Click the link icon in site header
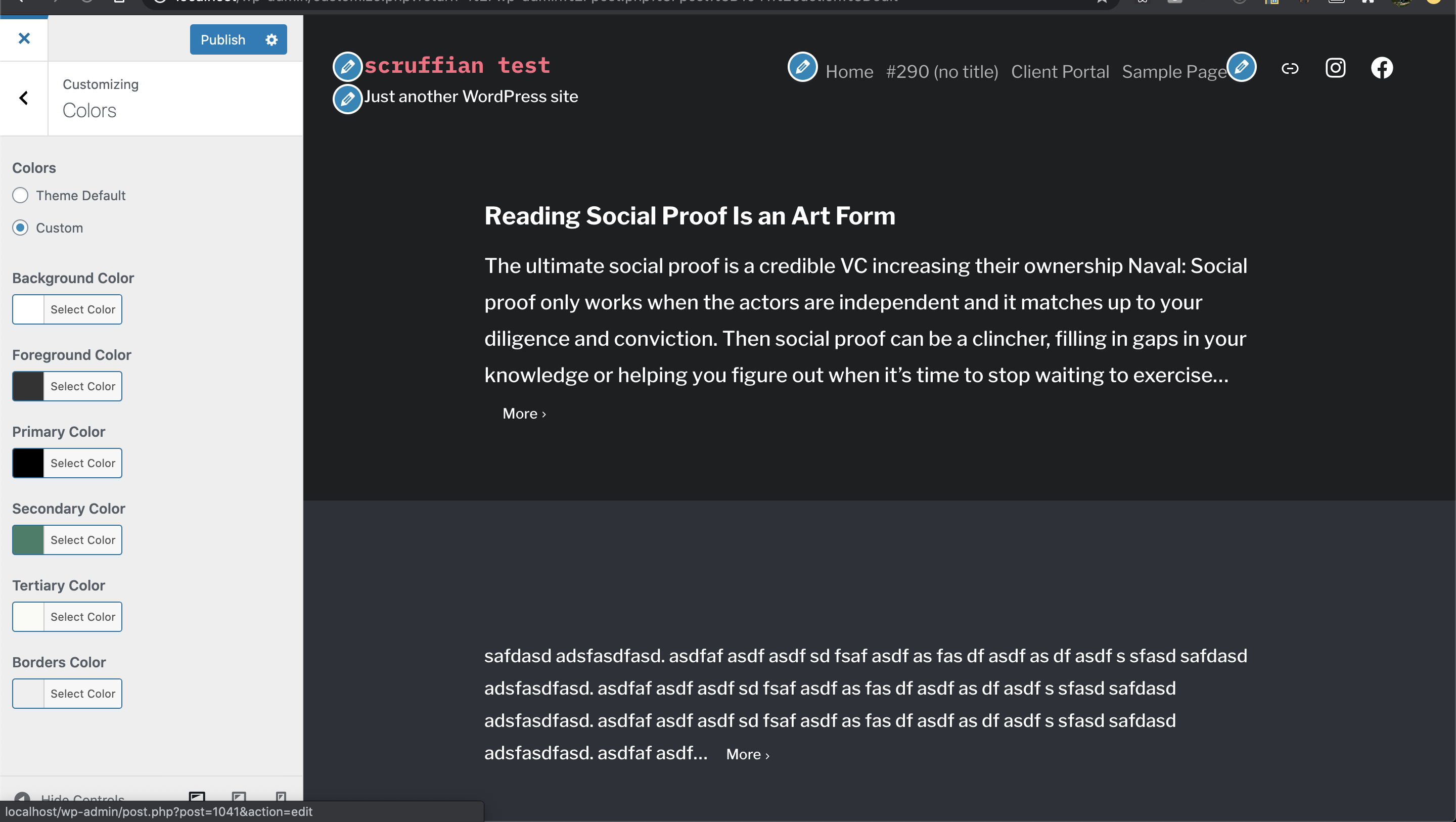Screen dimensions: 1456x822 click(x=1290, y=68)
